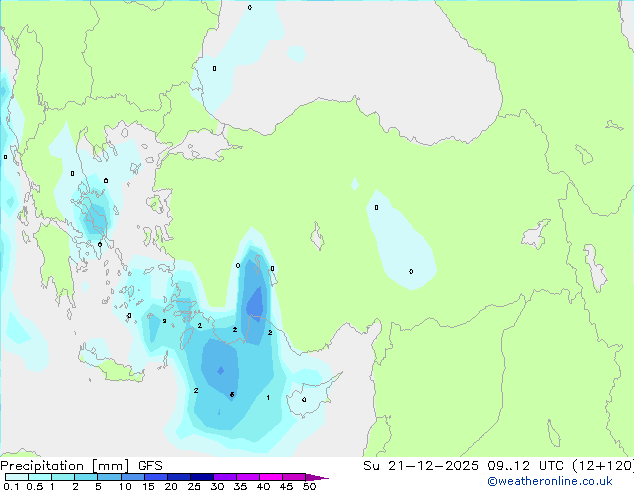Click the '09..12 UTC' time text
Screen dimensions: 634x490
coord(526,466)
